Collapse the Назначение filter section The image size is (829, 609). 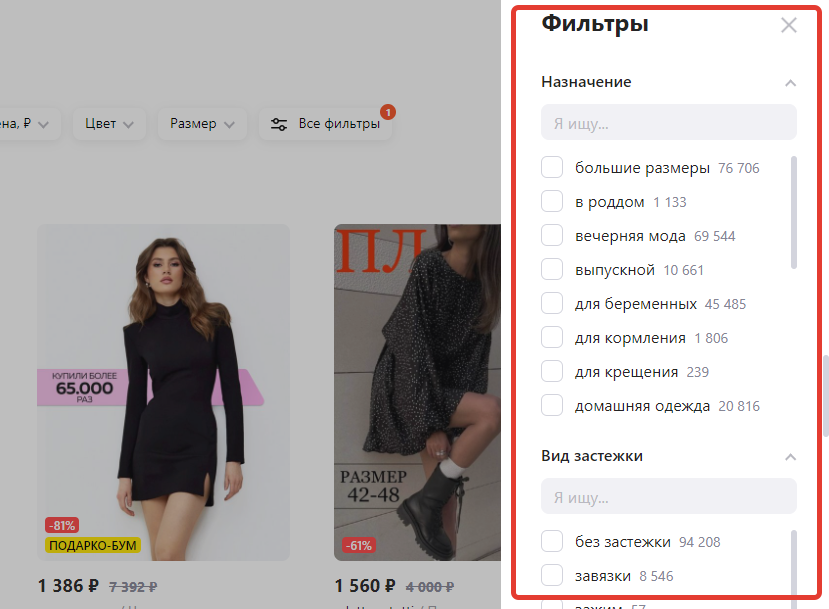point(791,82)
